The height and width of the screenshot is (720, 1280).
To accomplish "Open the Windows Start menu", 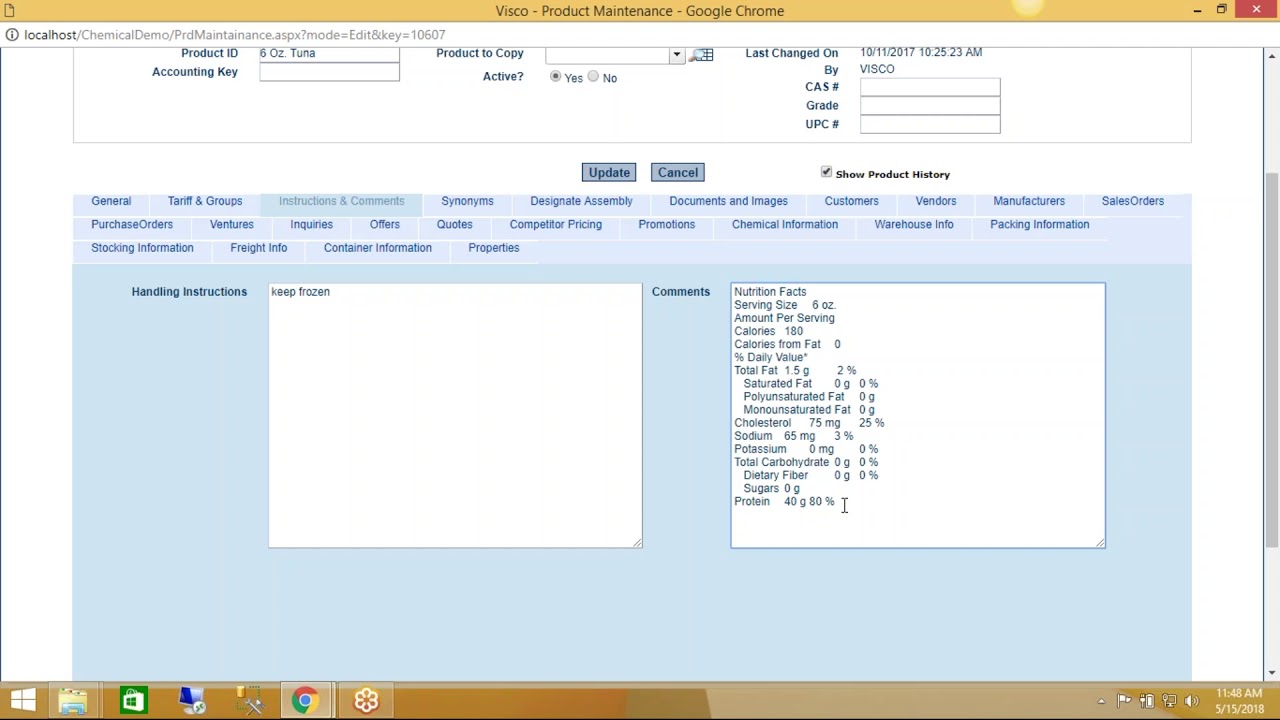I will tap(23, 701).
